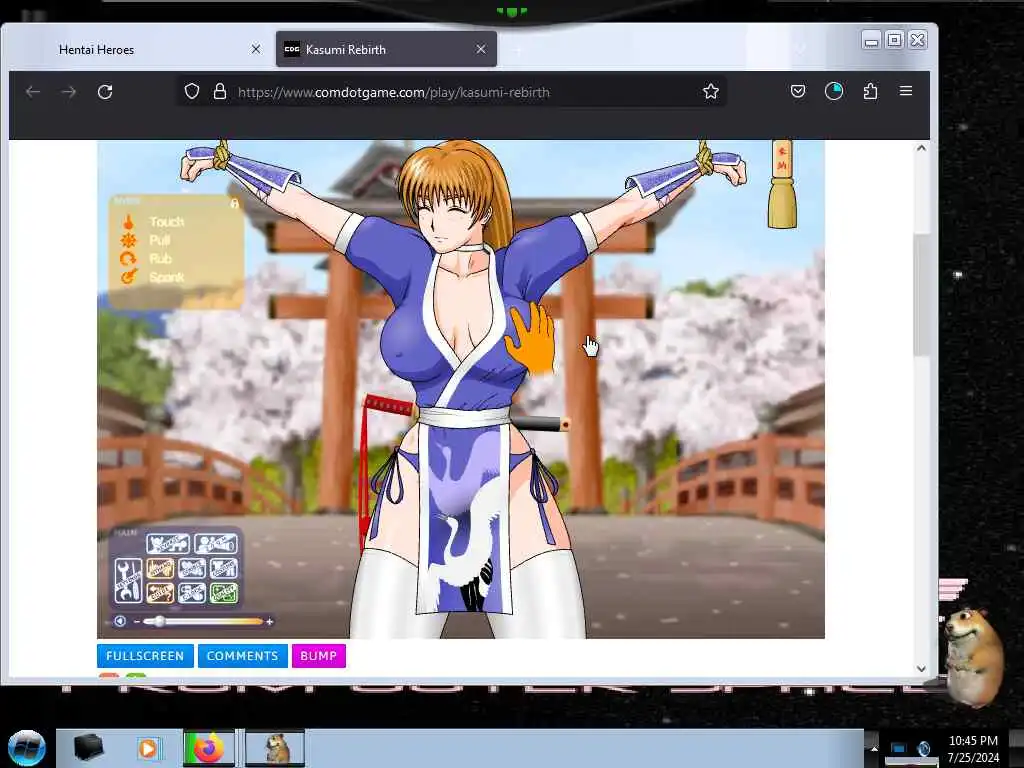Image resolution: width=1024 pixels, height=768 pixels.
Task: Close the Kasumi Rebirth tab
Action: 481,49
